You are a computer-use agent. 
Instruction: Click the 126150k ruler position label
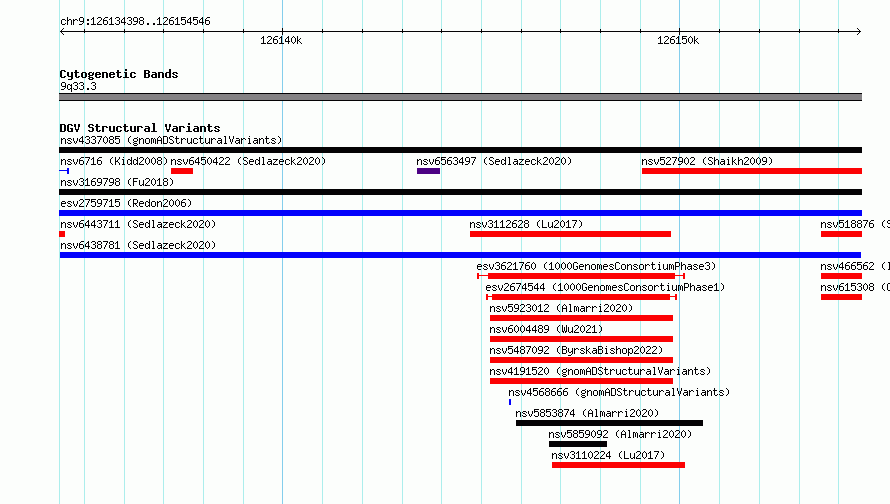click(678, 40)
